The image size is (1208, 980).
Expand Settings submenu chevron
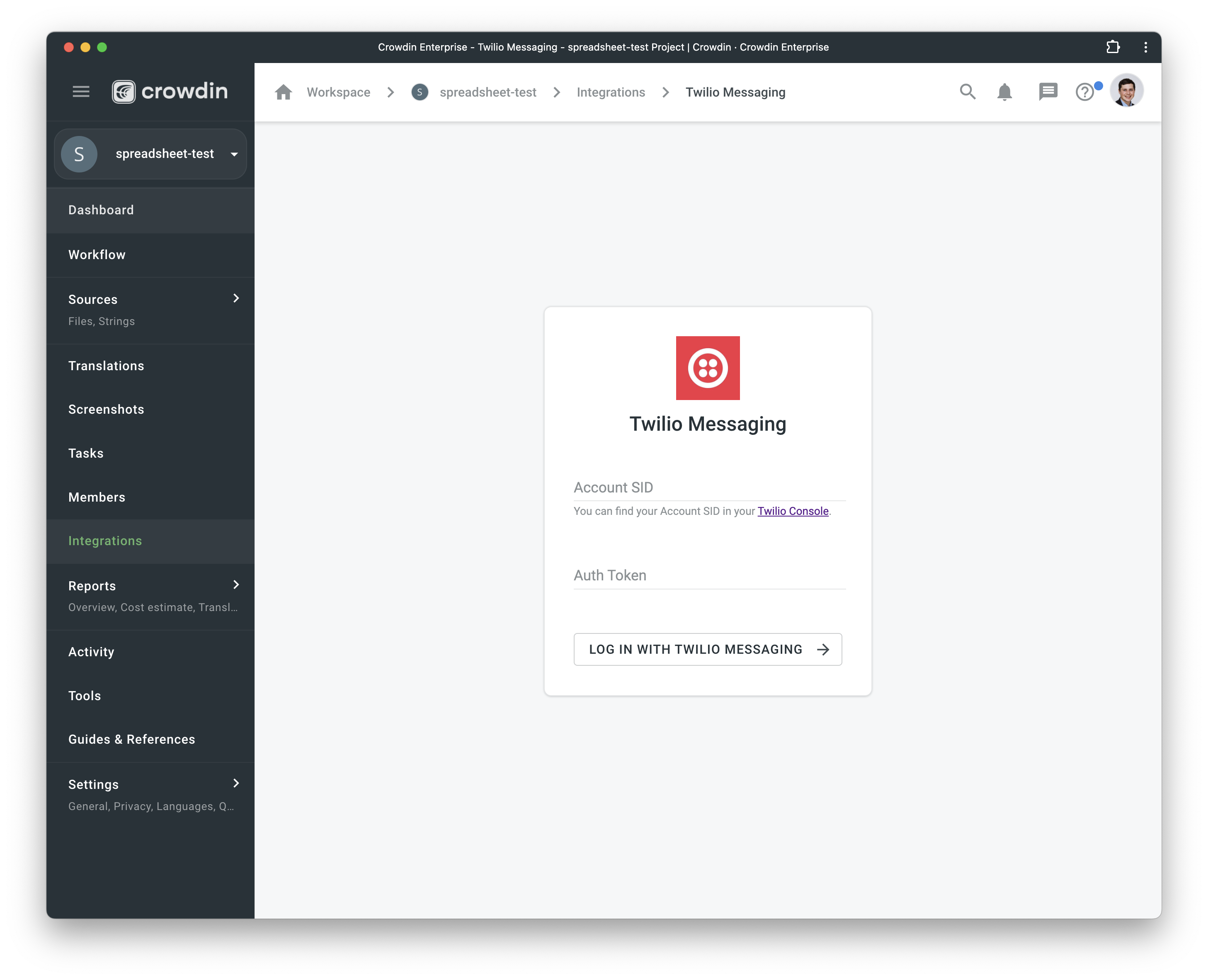pos(236,783)
